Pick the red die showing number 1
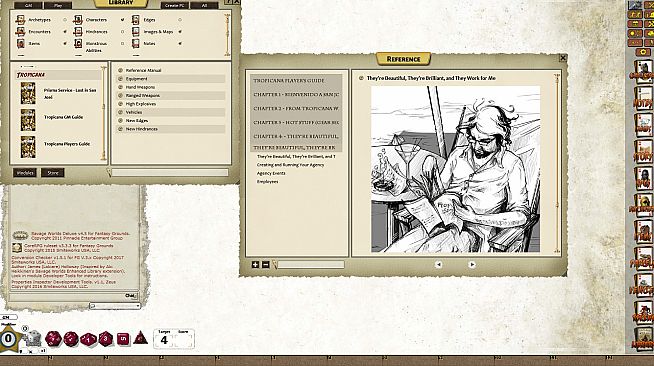654x366 pixels. click(88, 339)
